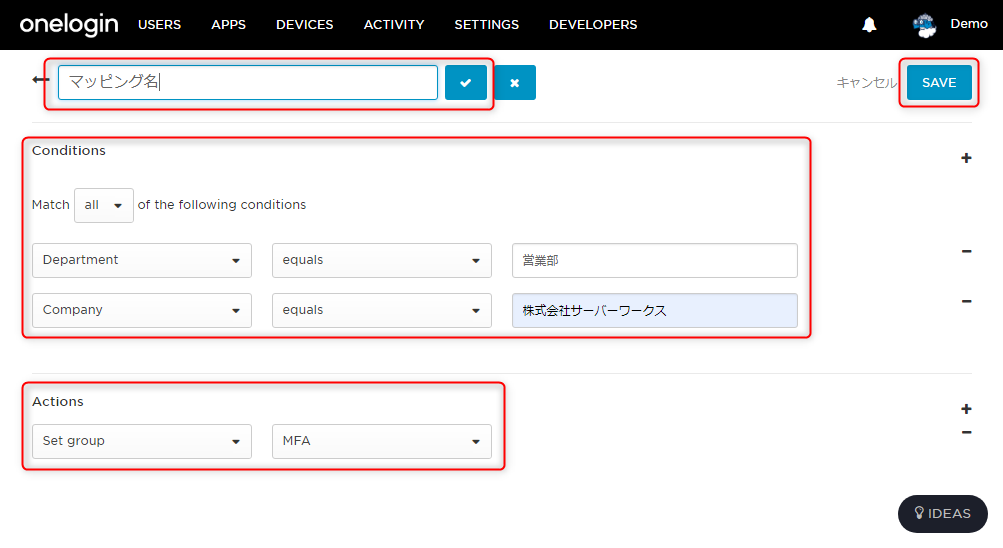1003x548 pixels.
Task: Open the Set group action dropdown
Action: [142, 441]
